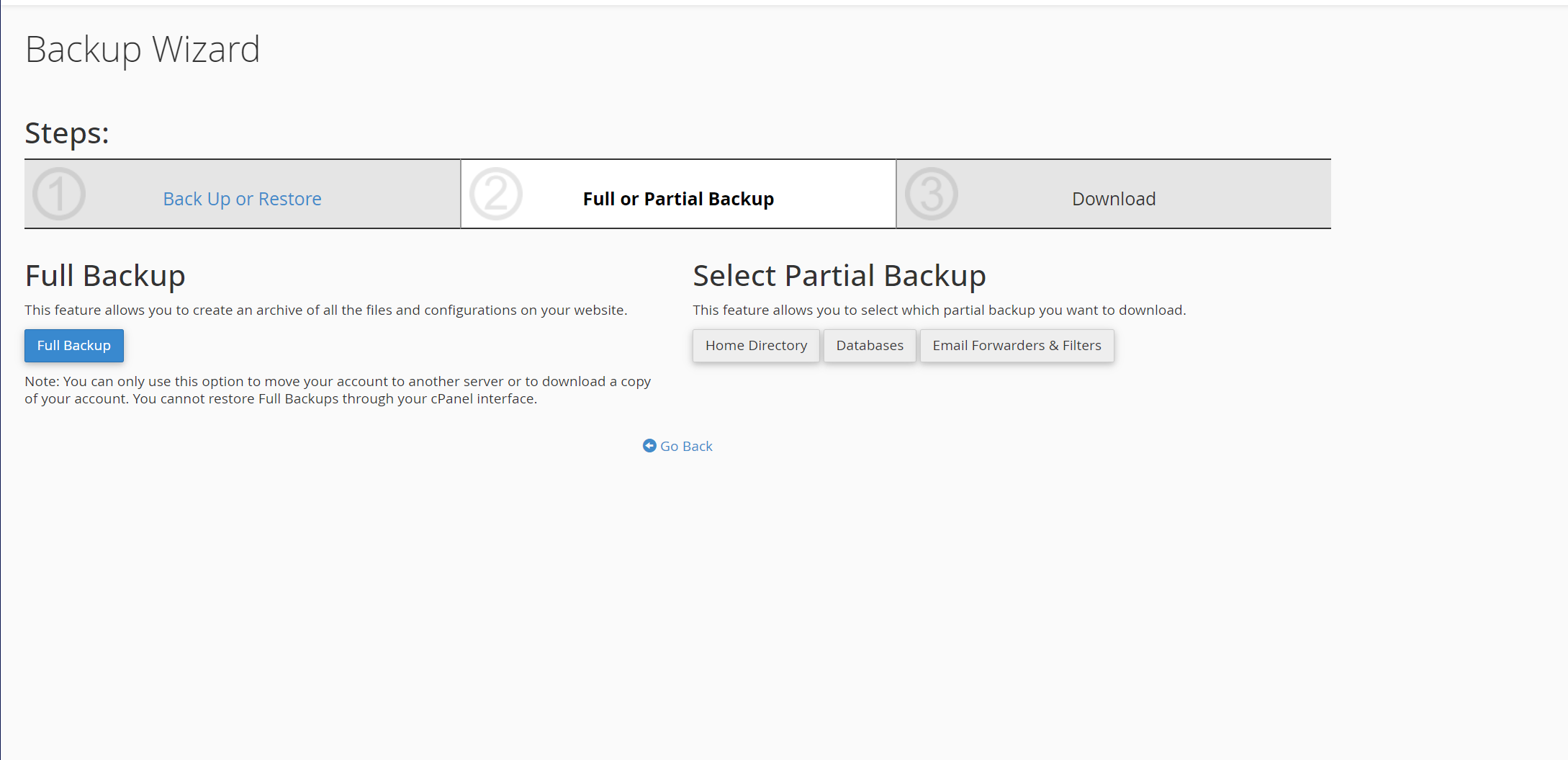
Task: Click the step 3 circle icon
Action: click(932, 194)
